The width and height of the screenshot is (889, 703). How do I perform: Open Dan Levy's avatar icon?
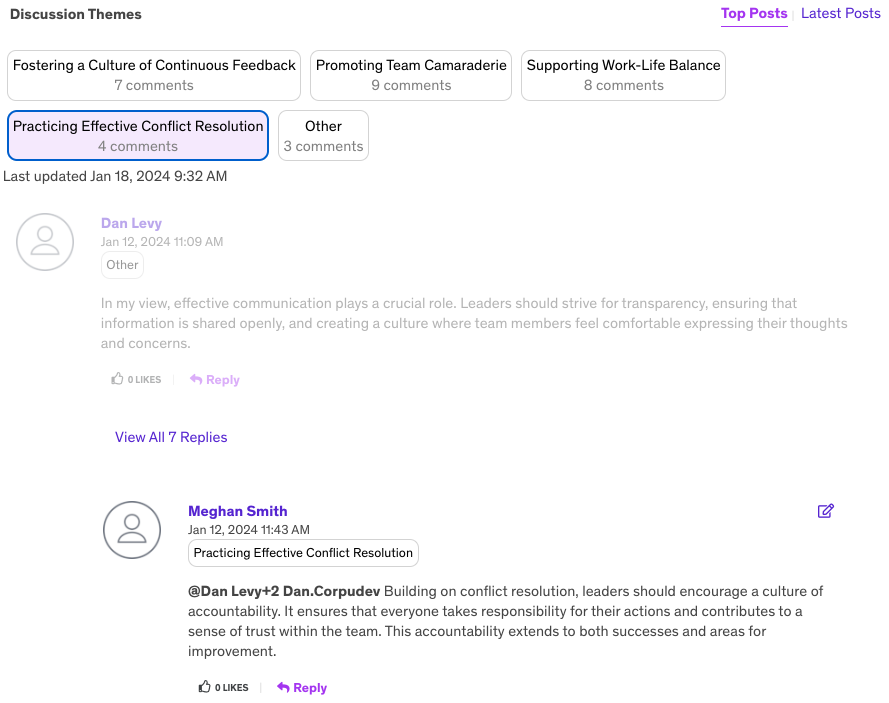pos(45,242)
